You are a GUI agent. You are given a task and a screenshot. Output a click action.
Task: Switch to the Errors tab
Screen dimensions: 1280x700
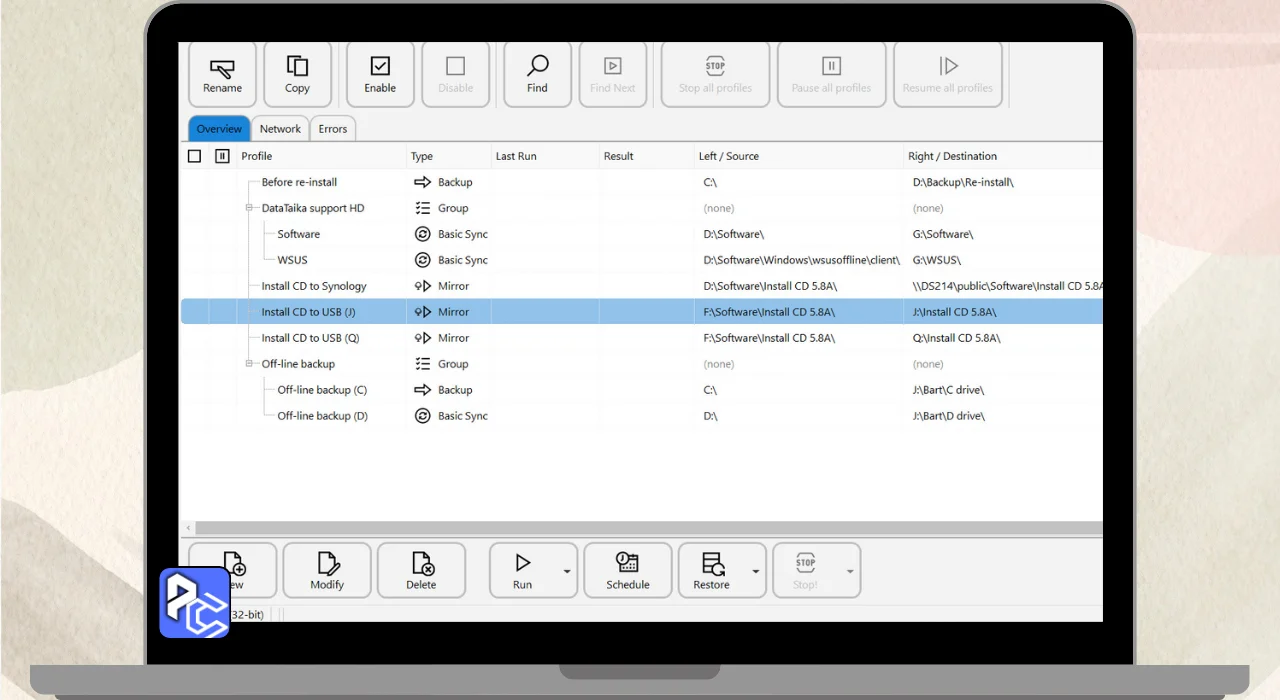pos(333,129)
